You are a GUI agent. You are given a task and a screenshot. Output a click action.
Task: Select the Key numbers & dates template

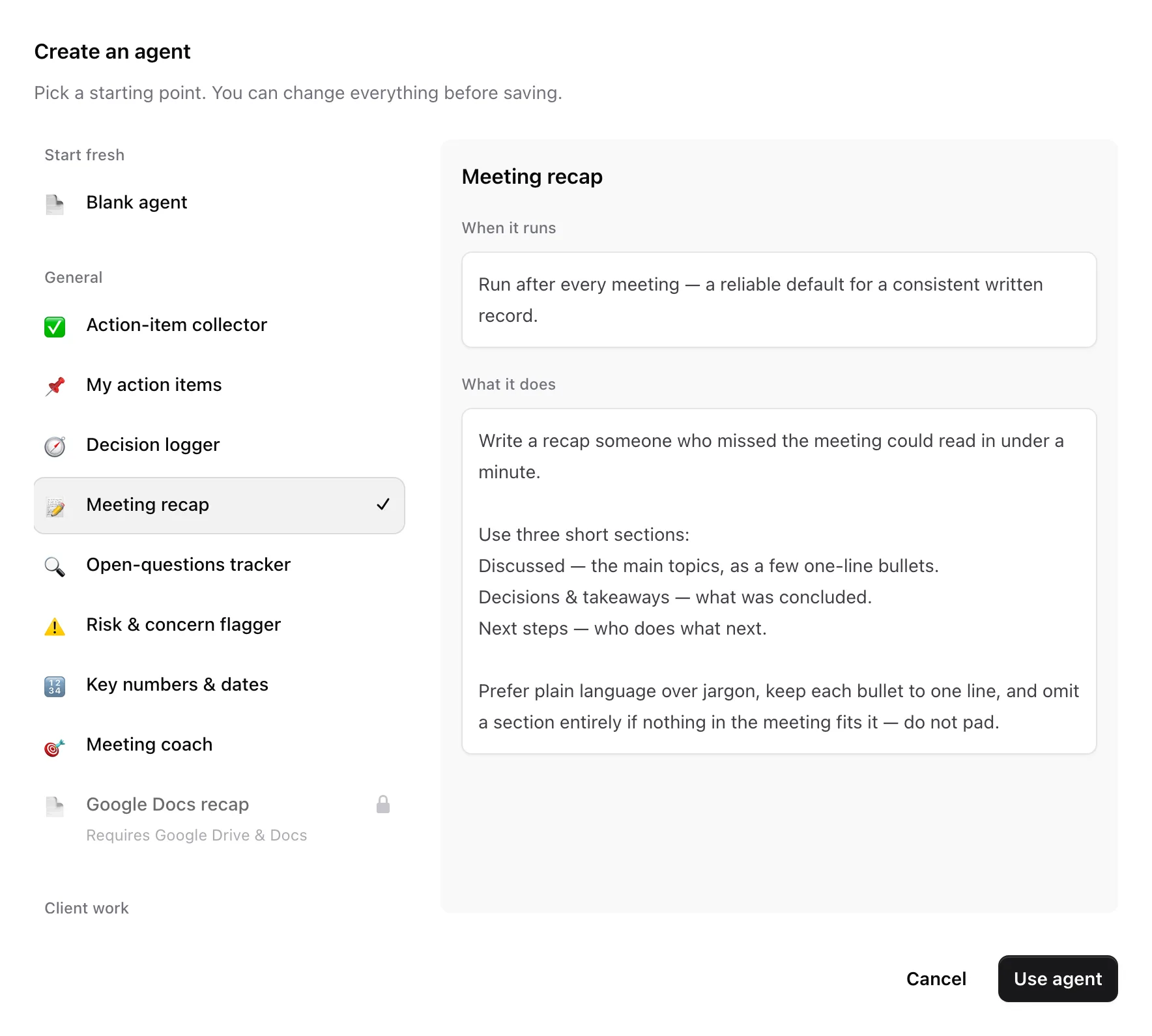[x=219, y=685]
